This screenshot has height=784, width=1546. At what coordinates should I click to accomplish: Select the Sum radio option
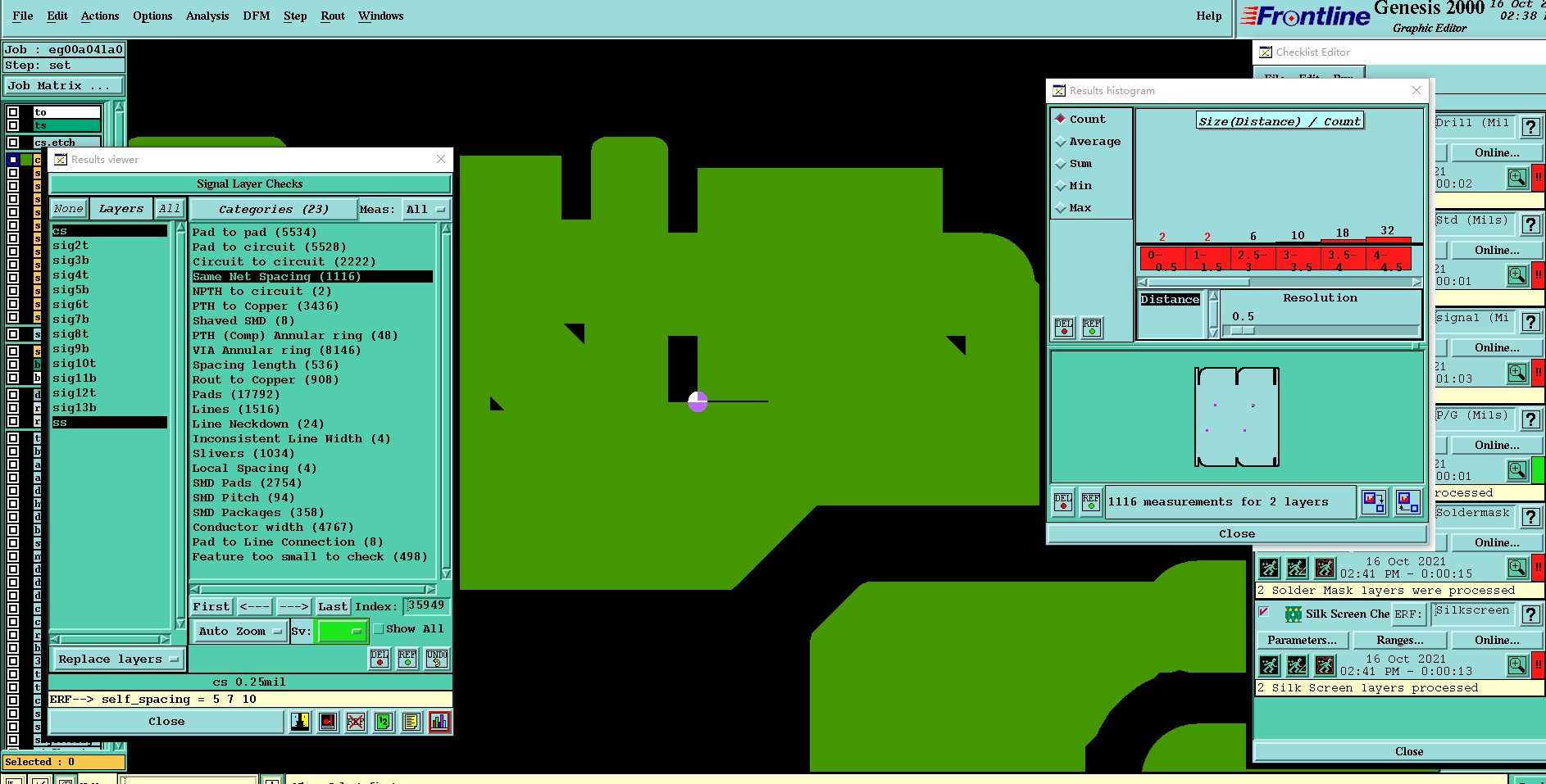[x=1061, y=164]
